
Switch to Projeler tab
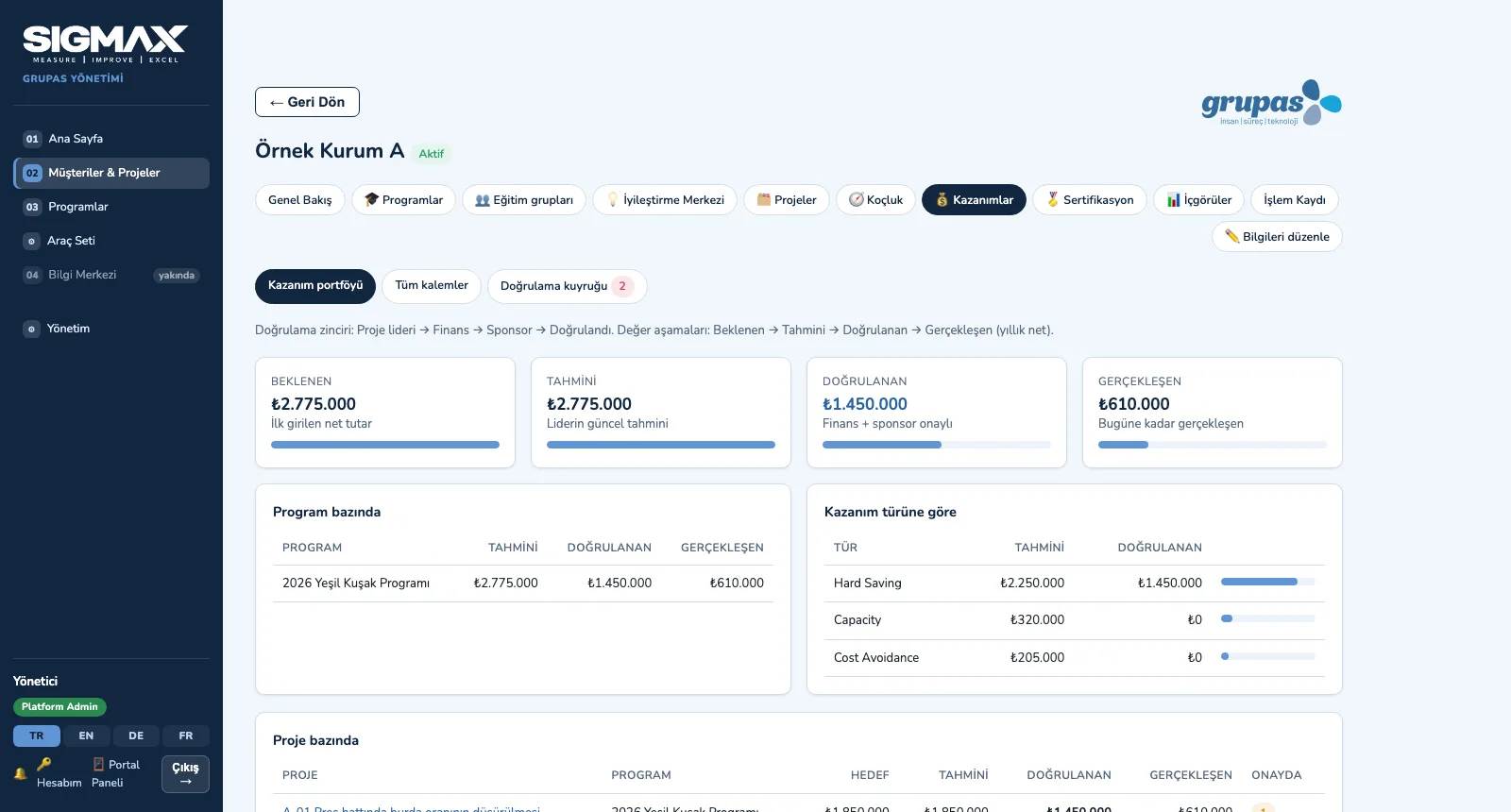(x=787, y=200)
